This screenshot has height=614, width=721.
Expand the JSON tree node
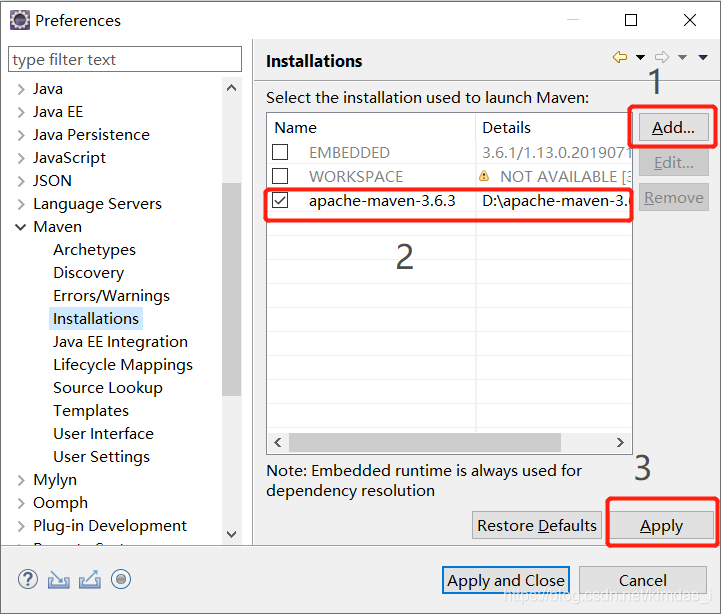point(21,181)
